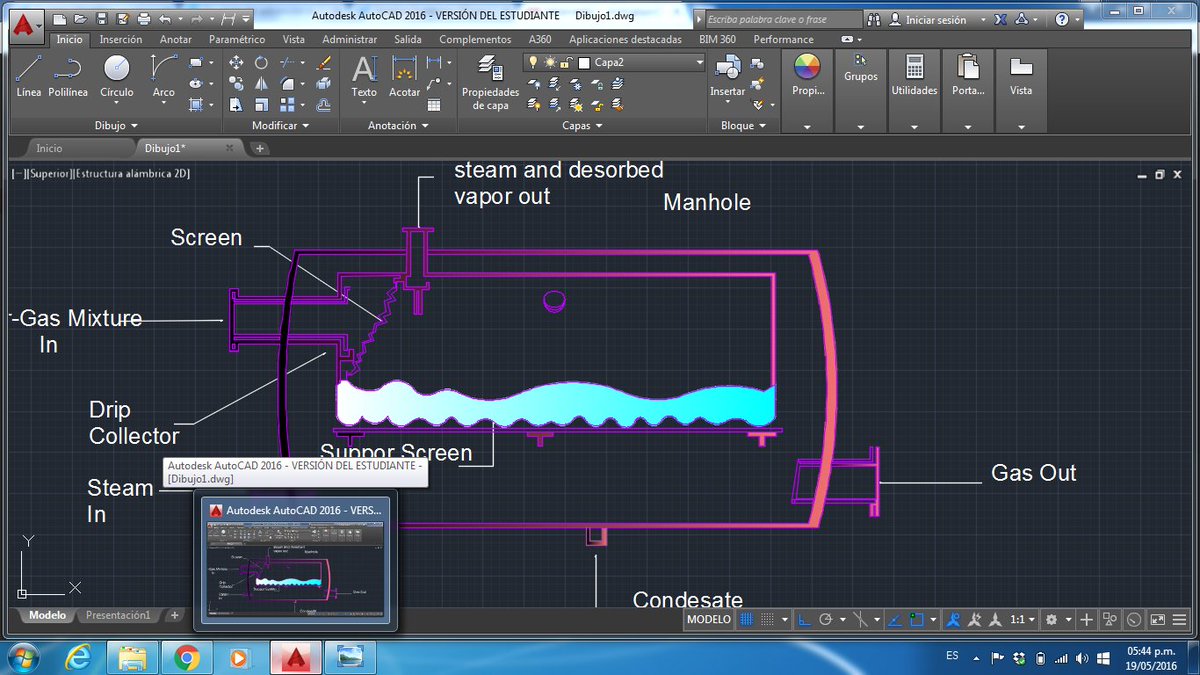
Task: Toggle snap mode in status bar
Action: click(x=767, y=620)
